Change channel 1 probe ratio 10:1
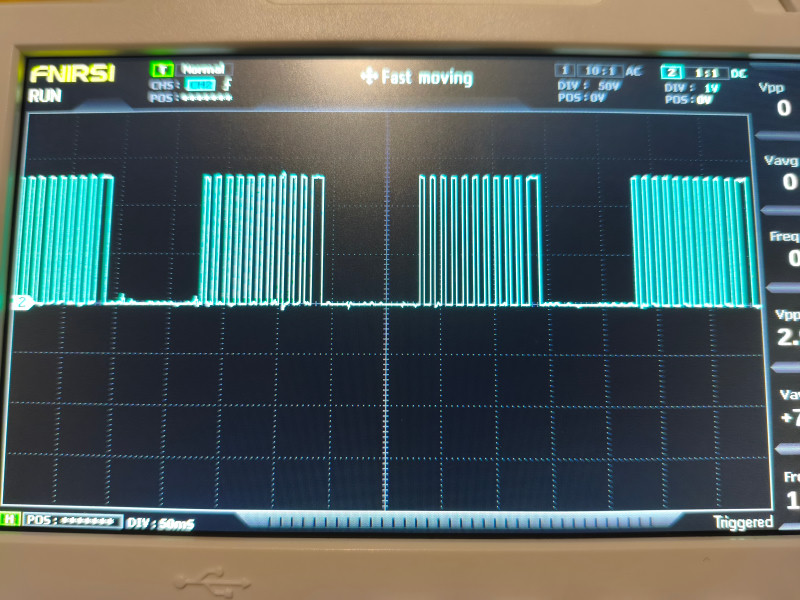 pos(601,71)
